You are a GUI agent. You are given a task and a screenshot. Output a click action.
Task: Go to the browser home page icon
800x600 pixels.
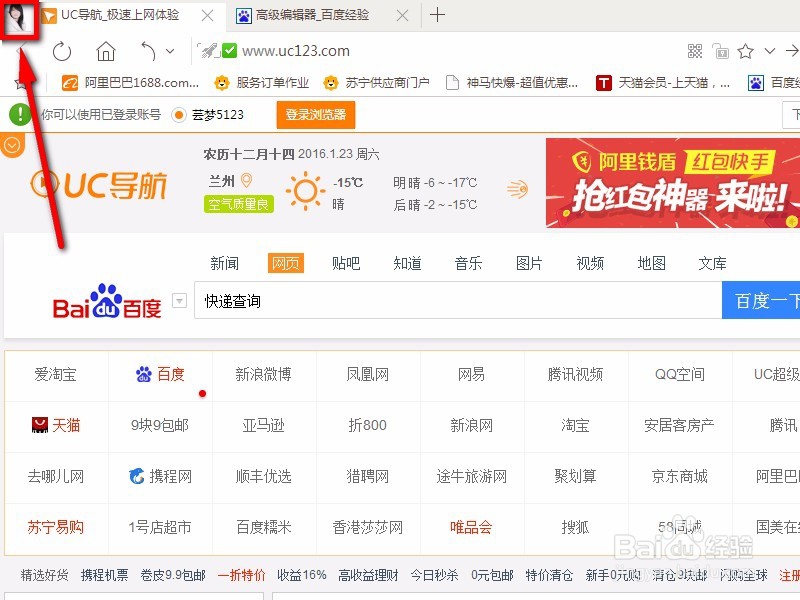coord(106,51)
